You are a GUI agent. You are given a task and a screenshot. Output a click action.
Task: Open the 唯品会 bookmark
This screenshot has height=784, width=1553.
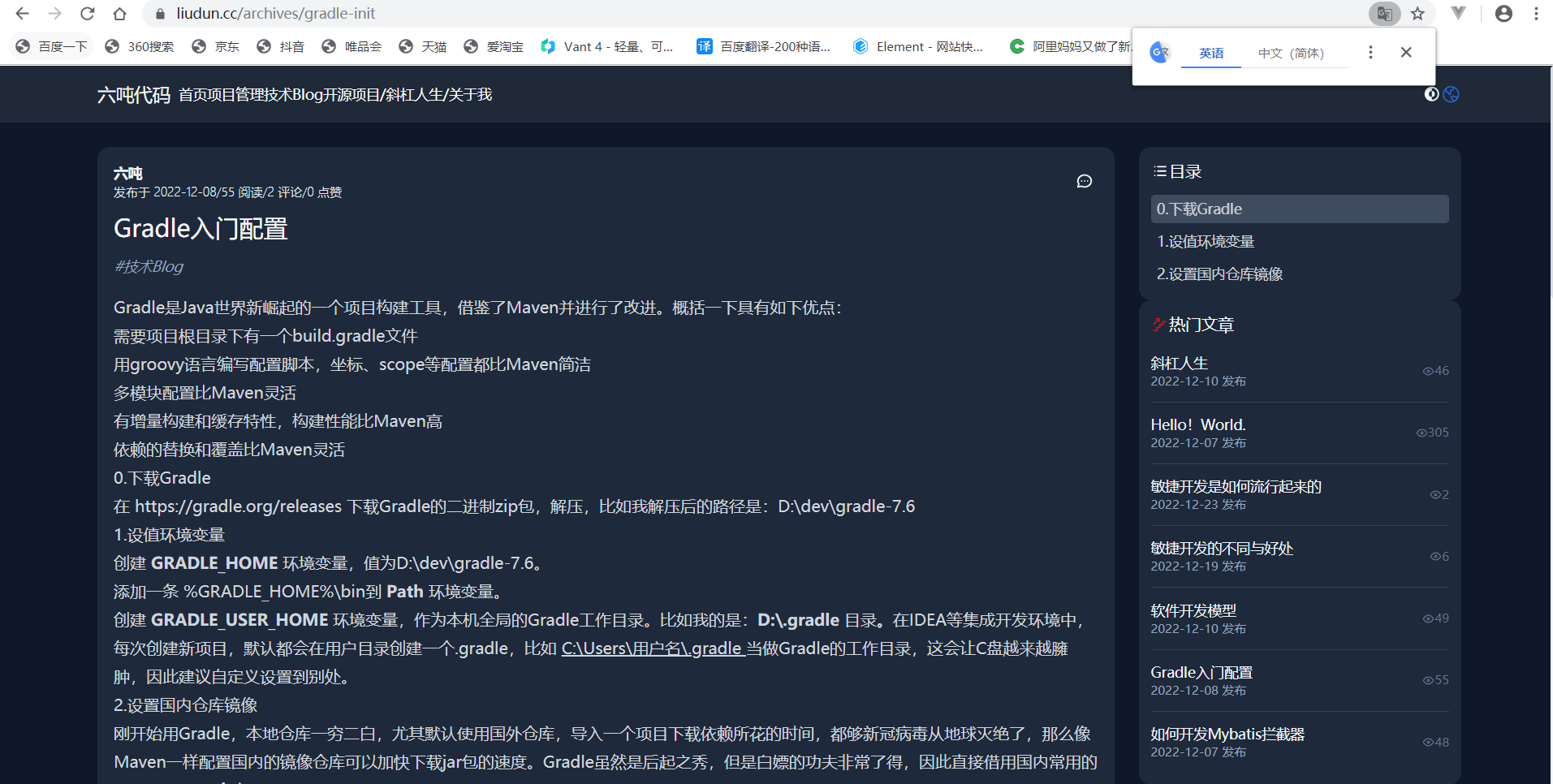(352, 47)
